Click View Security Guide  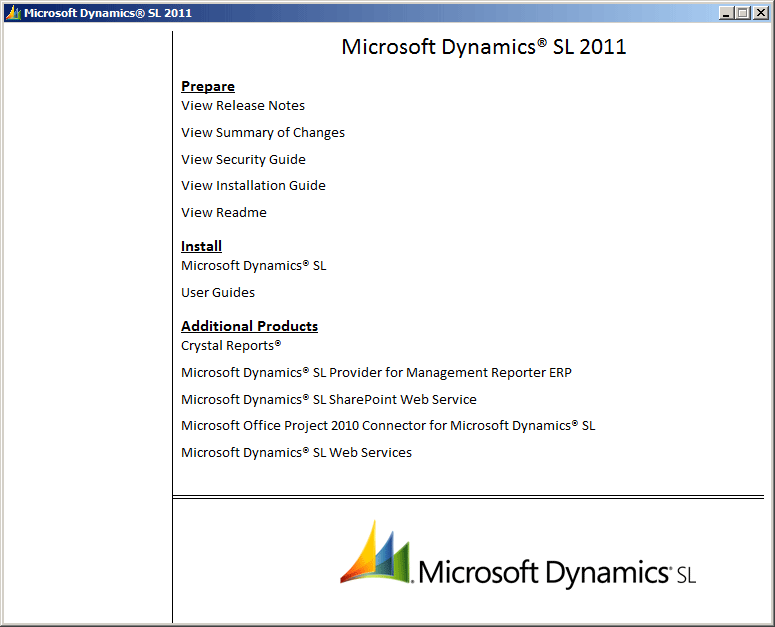pos(243,160)
